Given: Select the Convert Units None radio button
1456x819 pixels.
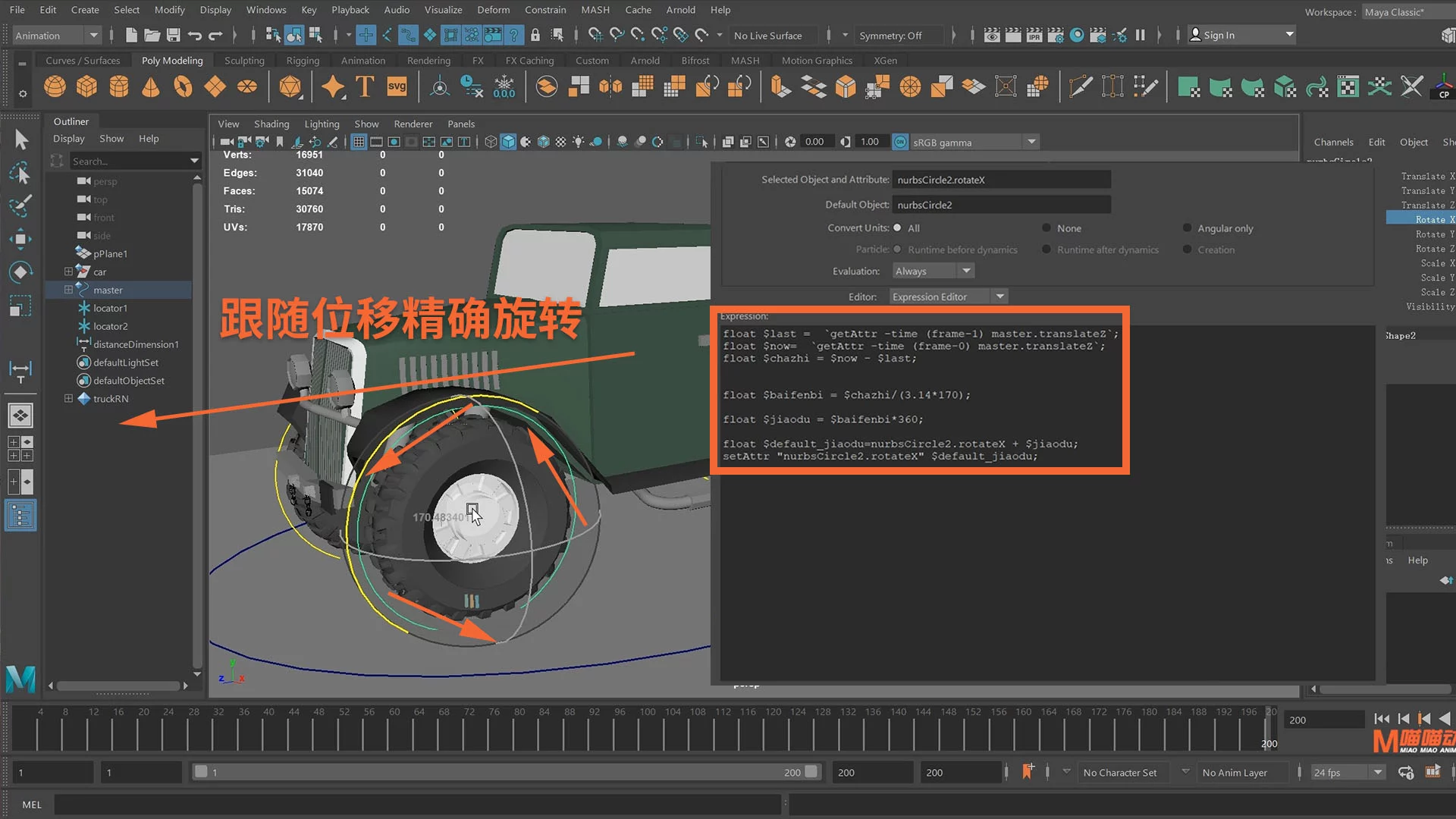Looking at the screenshot, I should coord(1046,228).
